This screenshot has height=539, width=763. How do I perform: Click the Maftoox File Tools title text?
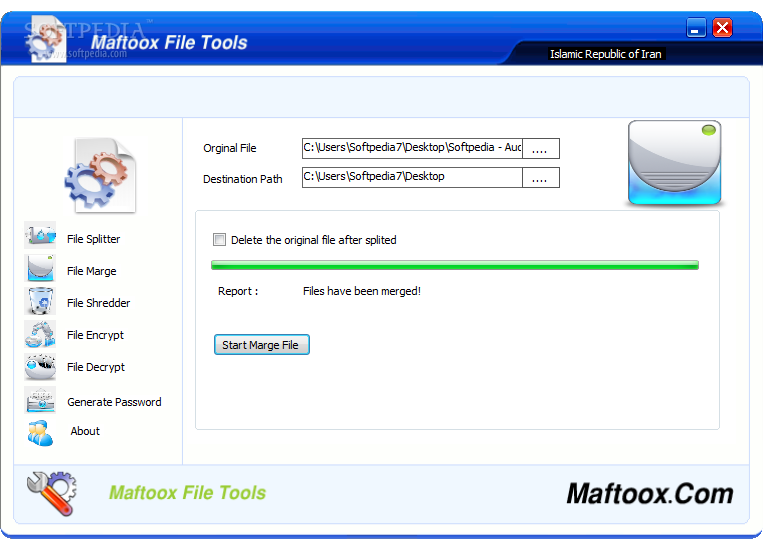click(169, 42)
